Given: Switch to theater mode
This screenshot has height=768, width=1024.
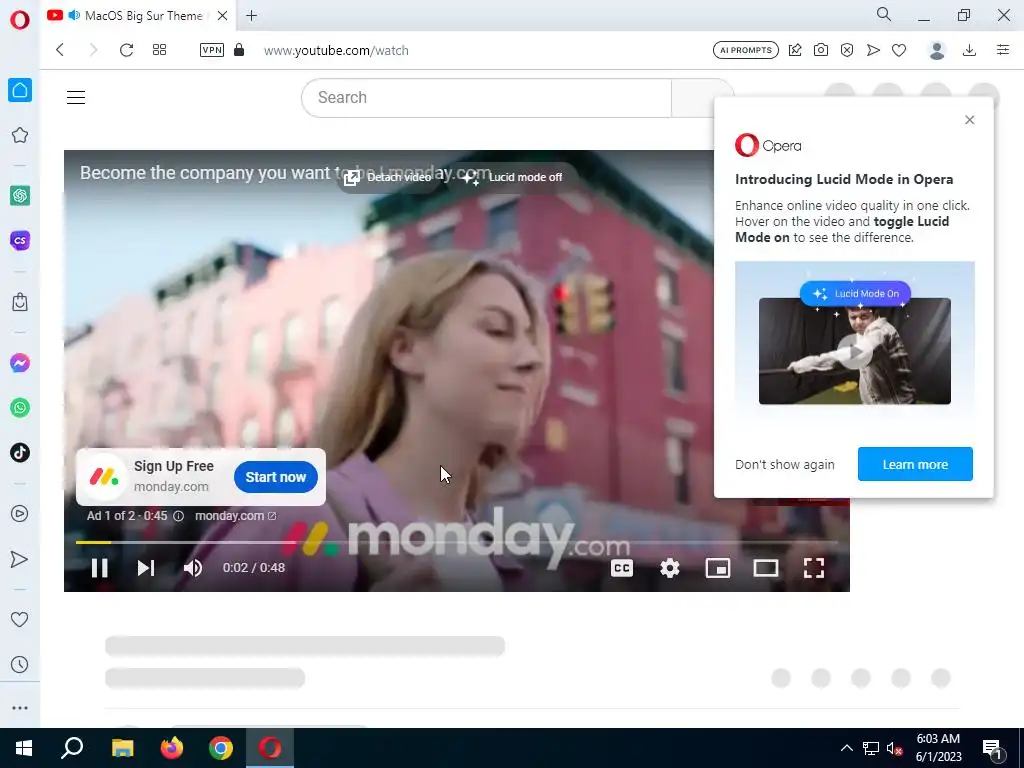Looking at the screenshot, I should [x=765, y=568].
